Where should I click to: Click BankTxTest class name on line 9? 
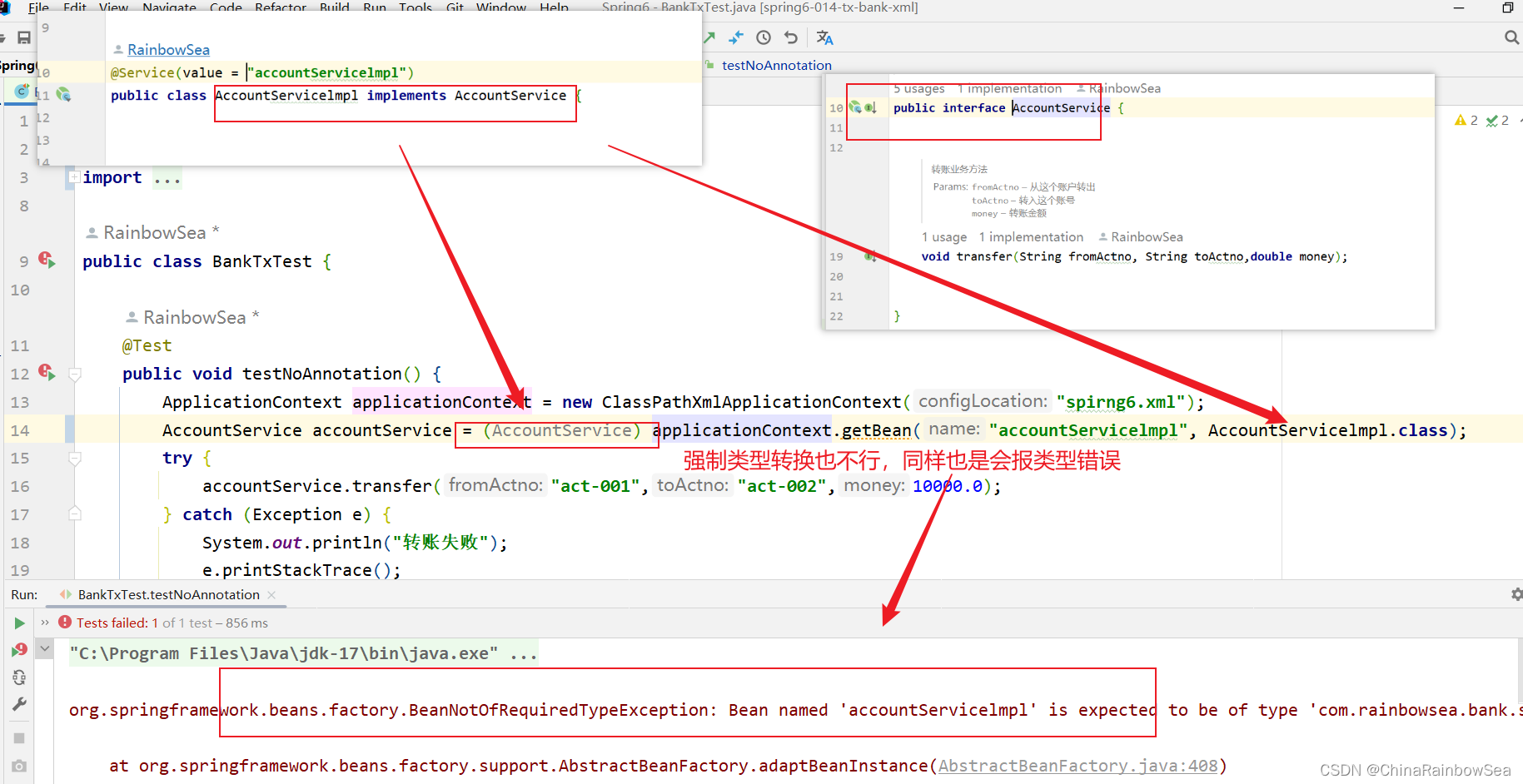(262, 261)
